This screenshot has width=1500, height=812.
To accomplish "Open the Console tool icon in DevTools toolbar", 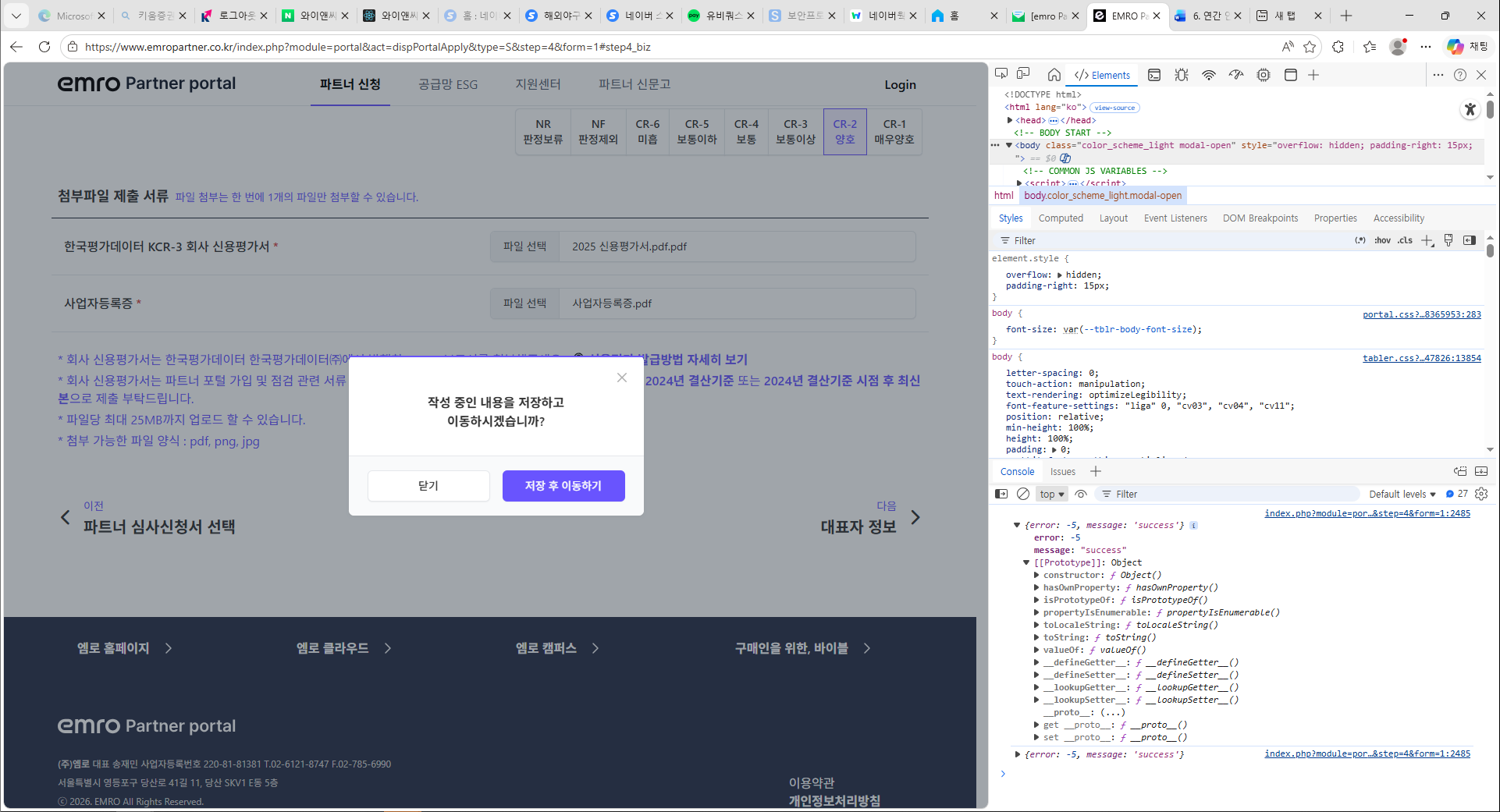I will click(x=1154, y=75).
